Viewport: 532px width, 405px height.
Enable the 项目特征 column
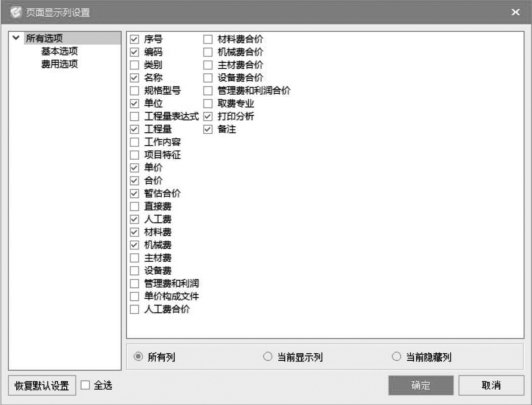click(x=134, y=155)
